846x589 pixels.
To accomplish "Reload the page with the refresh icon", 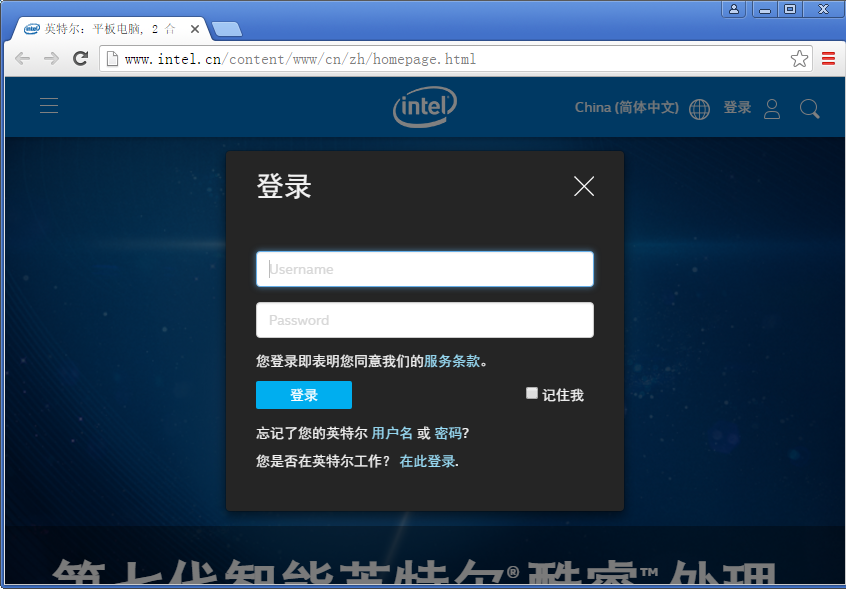I will (x=81, y=58).
